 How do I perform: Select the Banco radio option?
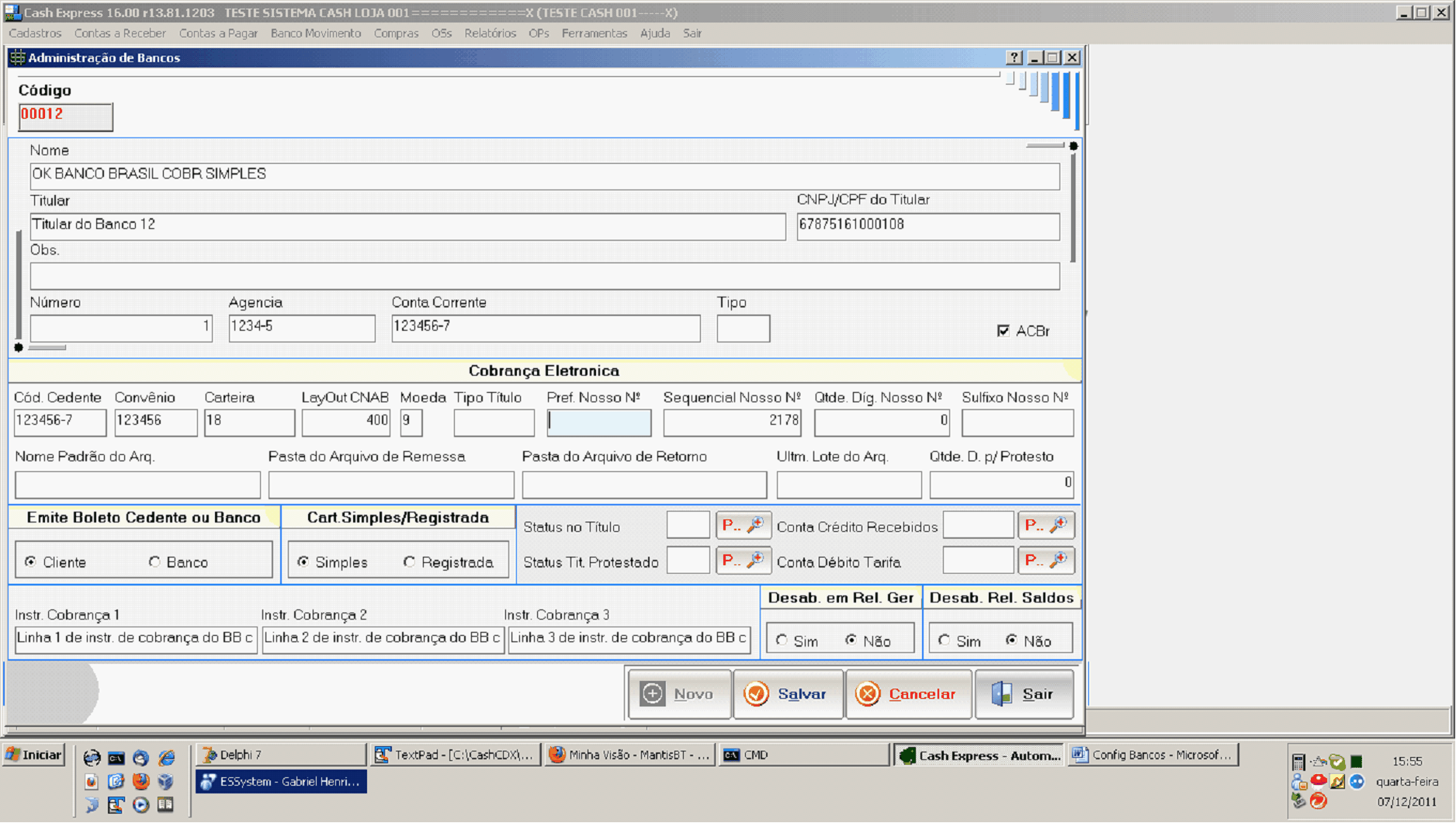click(x=155, y=562)
